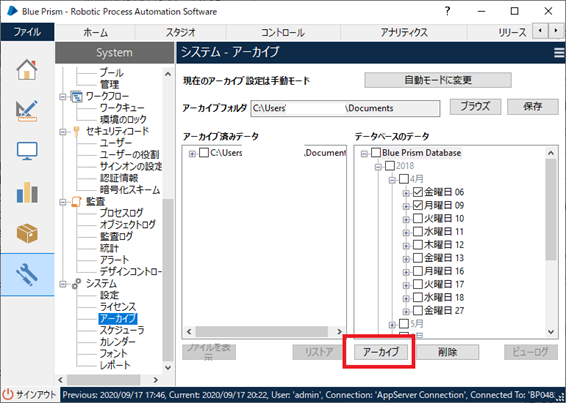Select ライセンス in the tree
Viewport: 566px width, 403px height.
click(x=118, y=307)
